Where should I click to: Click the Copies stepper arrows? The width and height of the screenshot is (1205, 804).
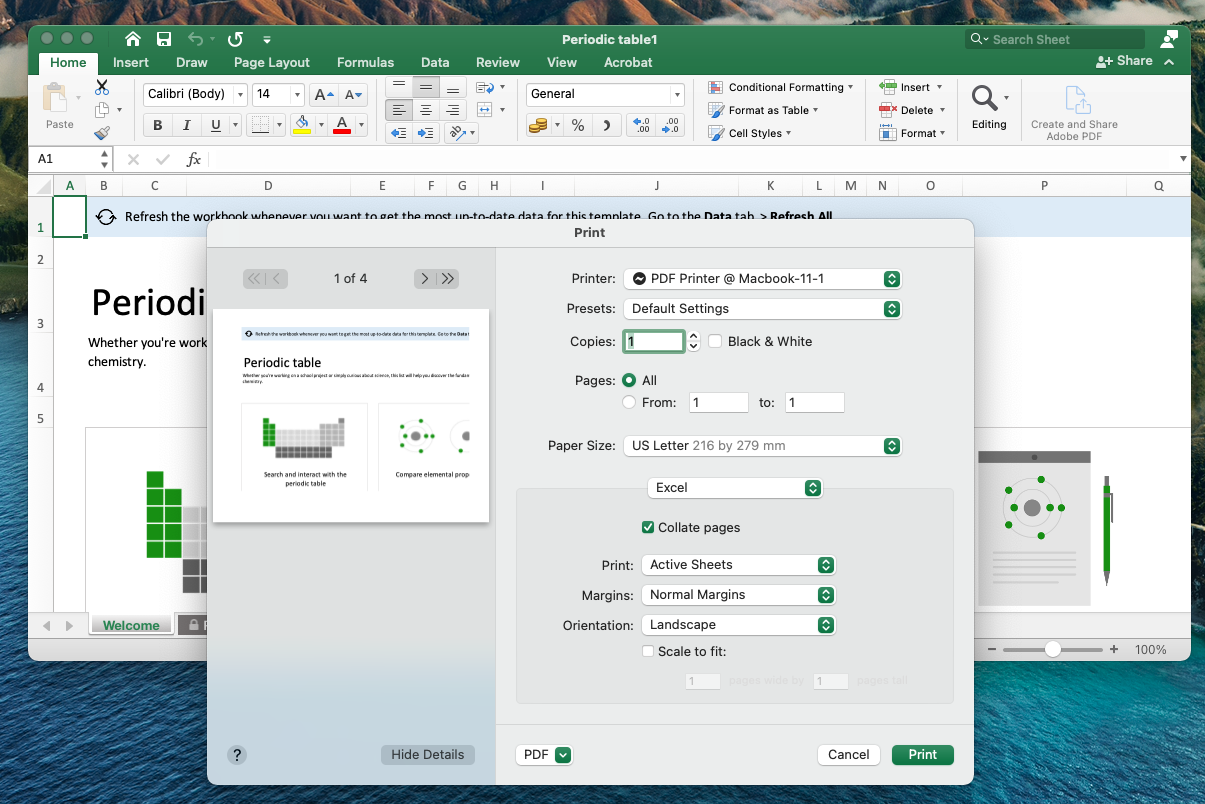point(694,341)
